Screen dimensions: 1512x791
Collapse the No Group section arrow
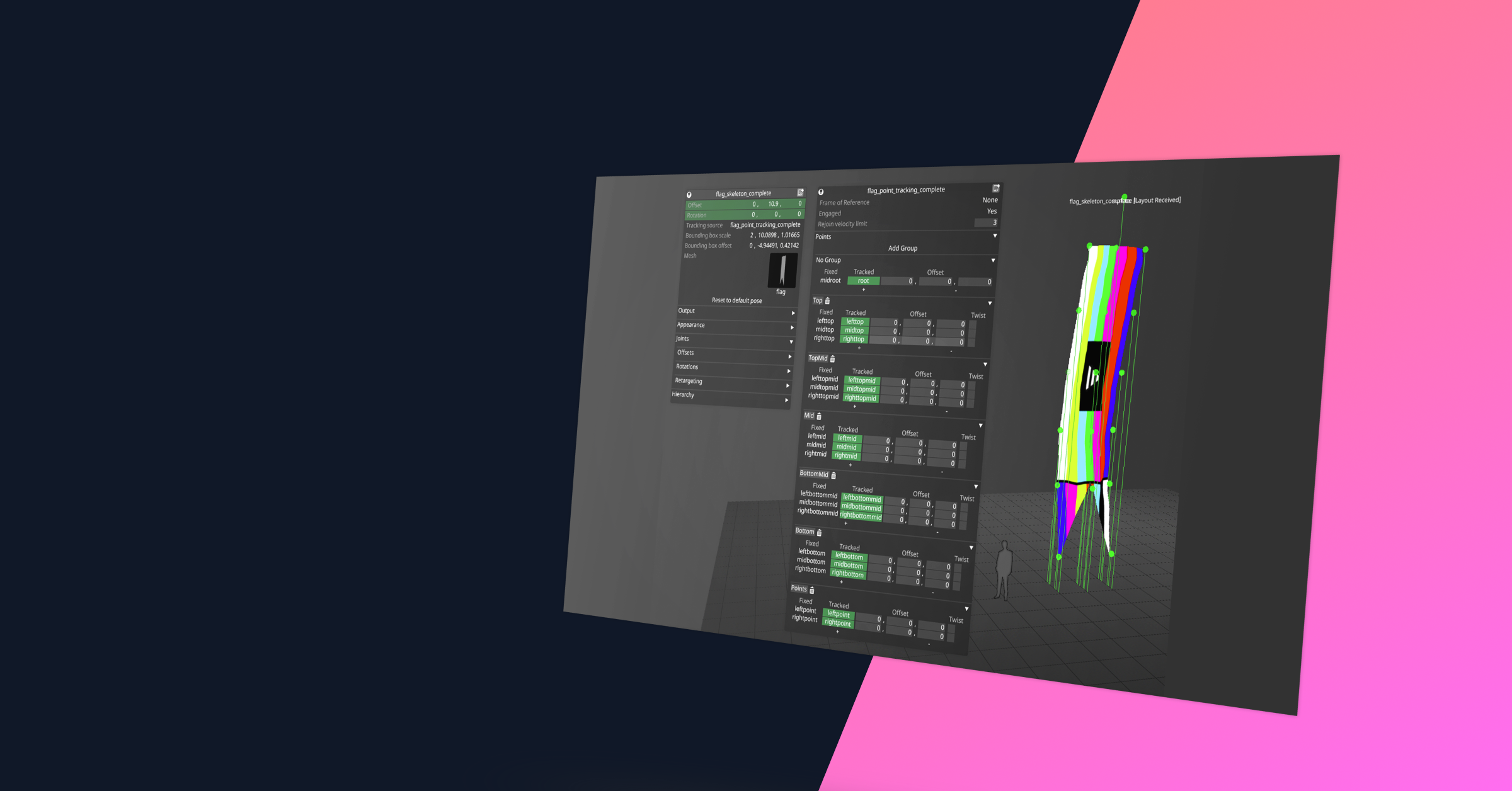[x=993, y=260]
